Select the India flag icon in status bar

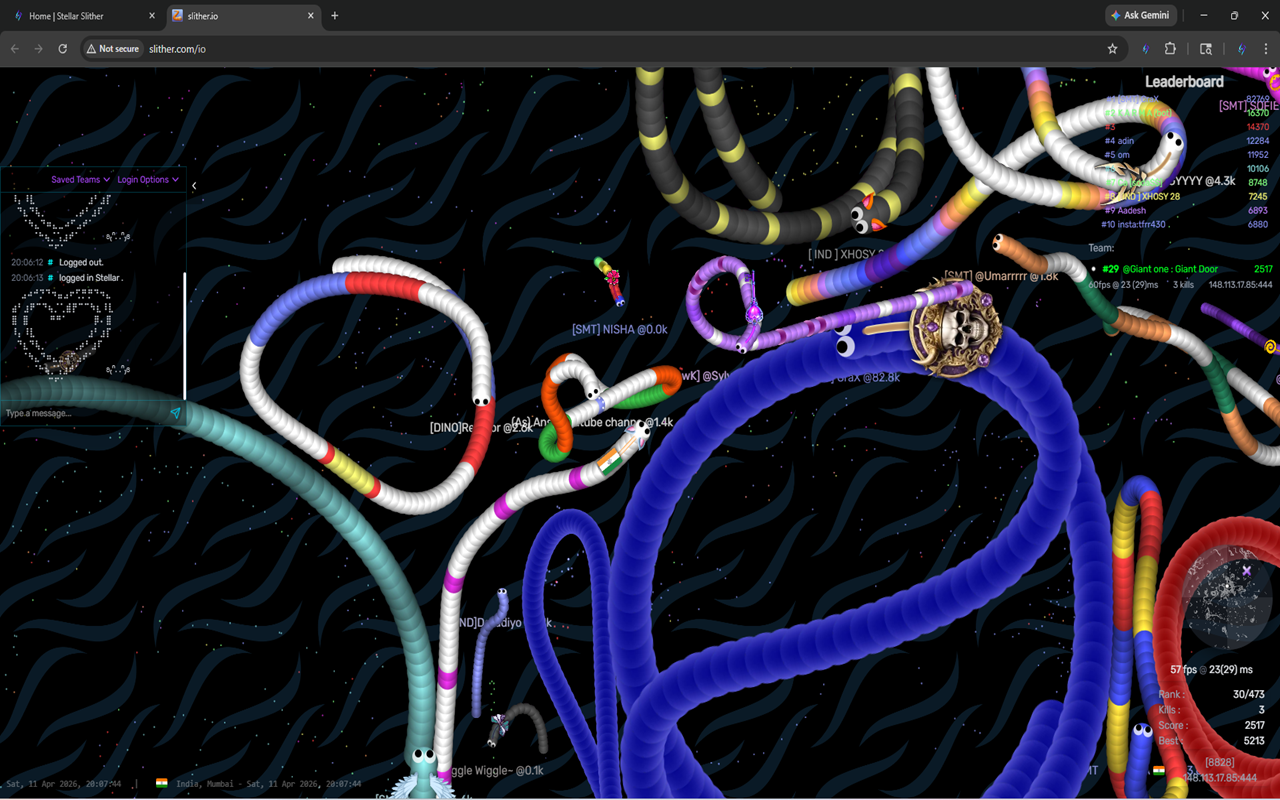[161, 783]
